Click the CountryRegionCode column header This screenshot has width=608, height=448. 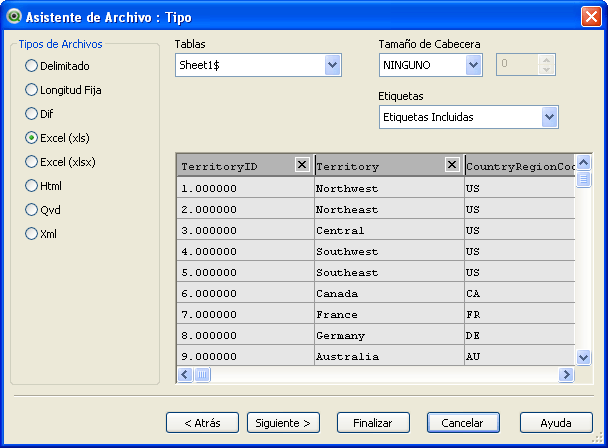tap(520, 166)
